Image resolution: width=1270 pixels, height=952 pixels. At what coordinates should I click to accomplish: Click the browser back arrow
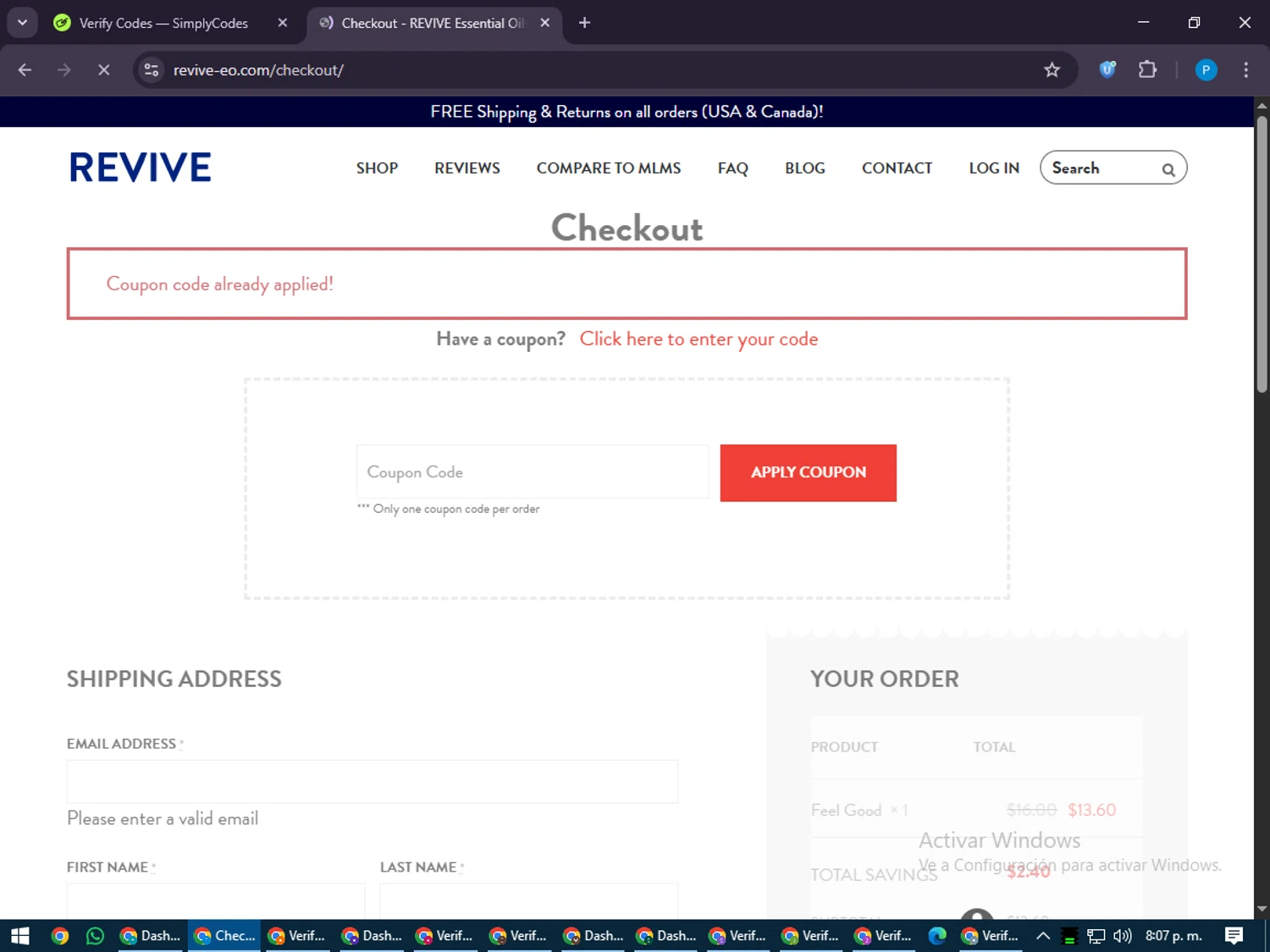pyautogui.click(x=25, y=70)
